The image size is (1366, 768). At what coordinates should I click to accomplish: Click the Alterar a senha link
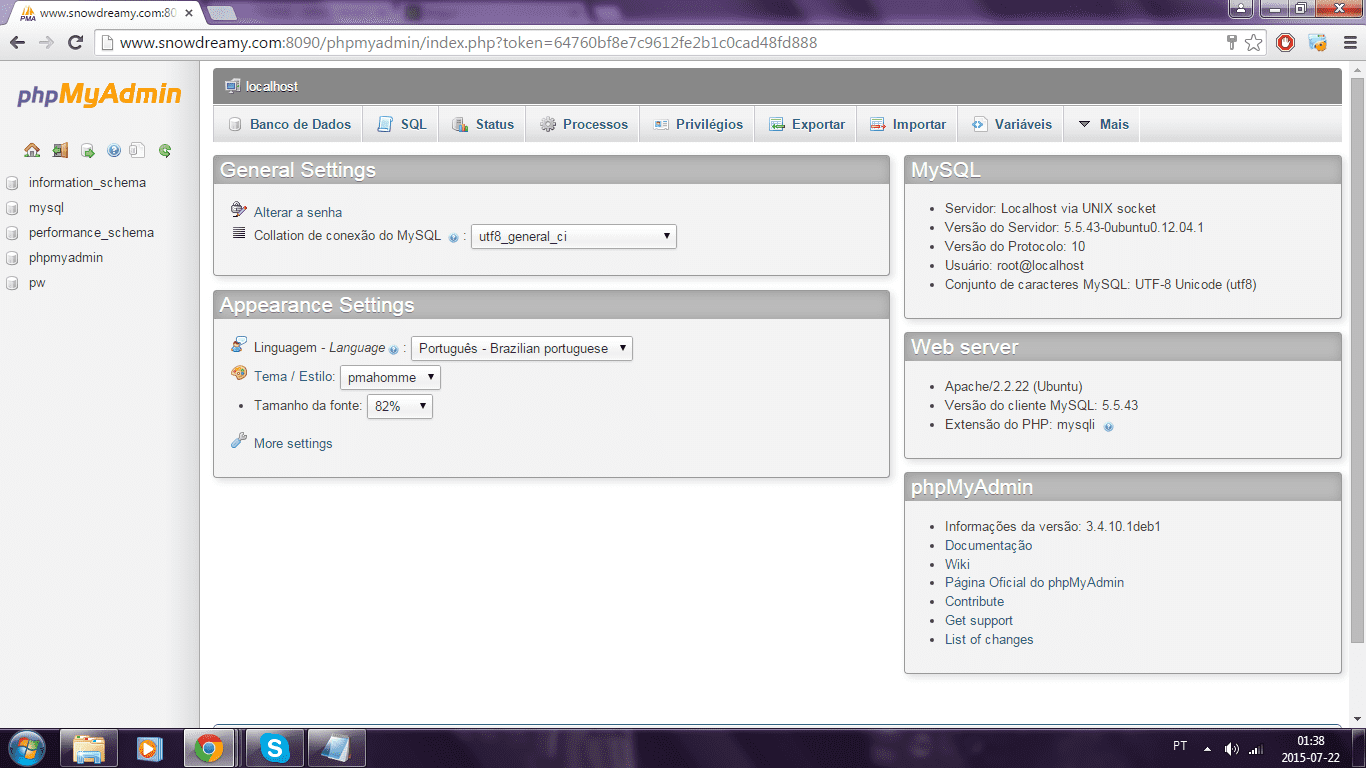tap(298, 212)
